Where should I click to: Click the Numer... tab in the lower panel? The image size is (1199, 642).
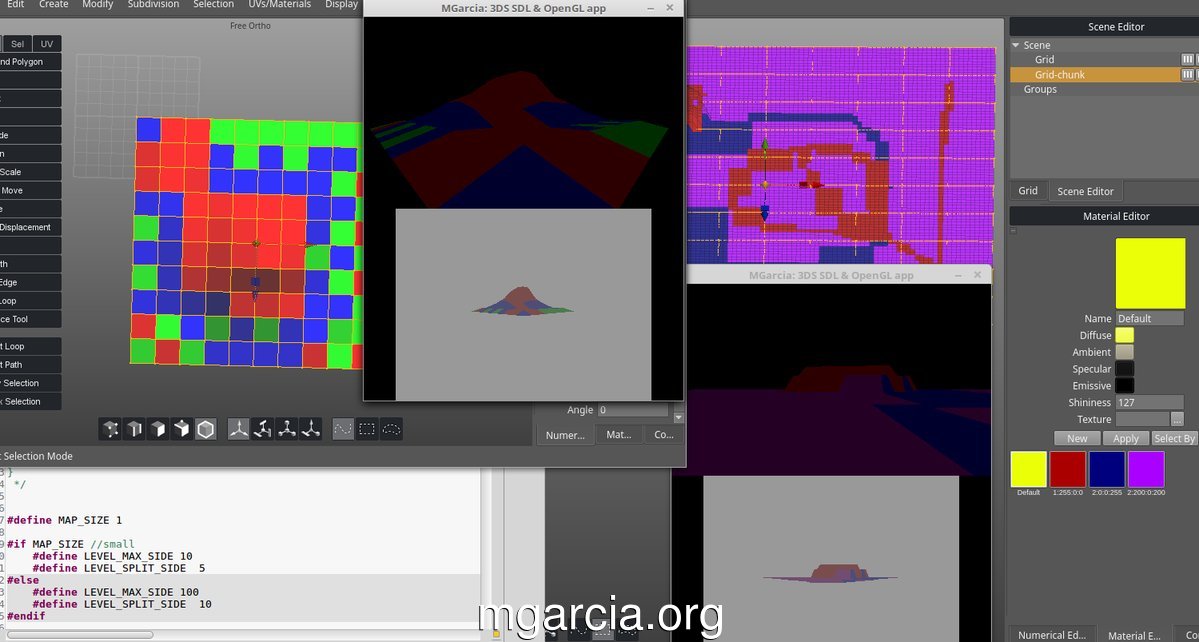565,435
